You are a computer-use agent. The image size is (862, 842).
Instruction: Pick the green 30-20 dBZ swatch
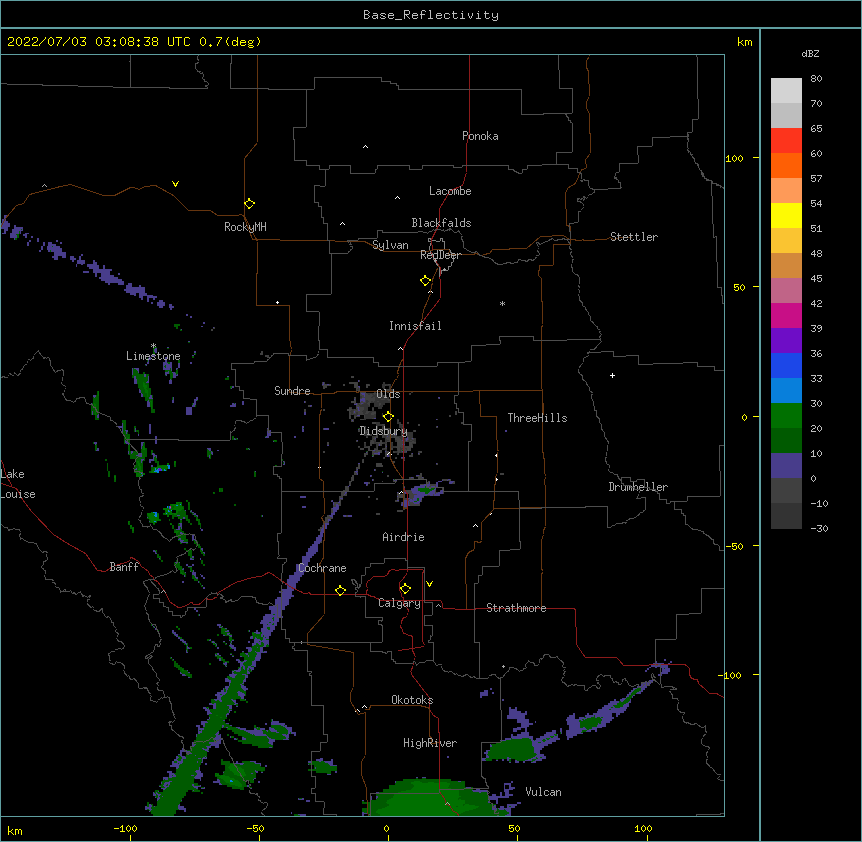[786, 416]
